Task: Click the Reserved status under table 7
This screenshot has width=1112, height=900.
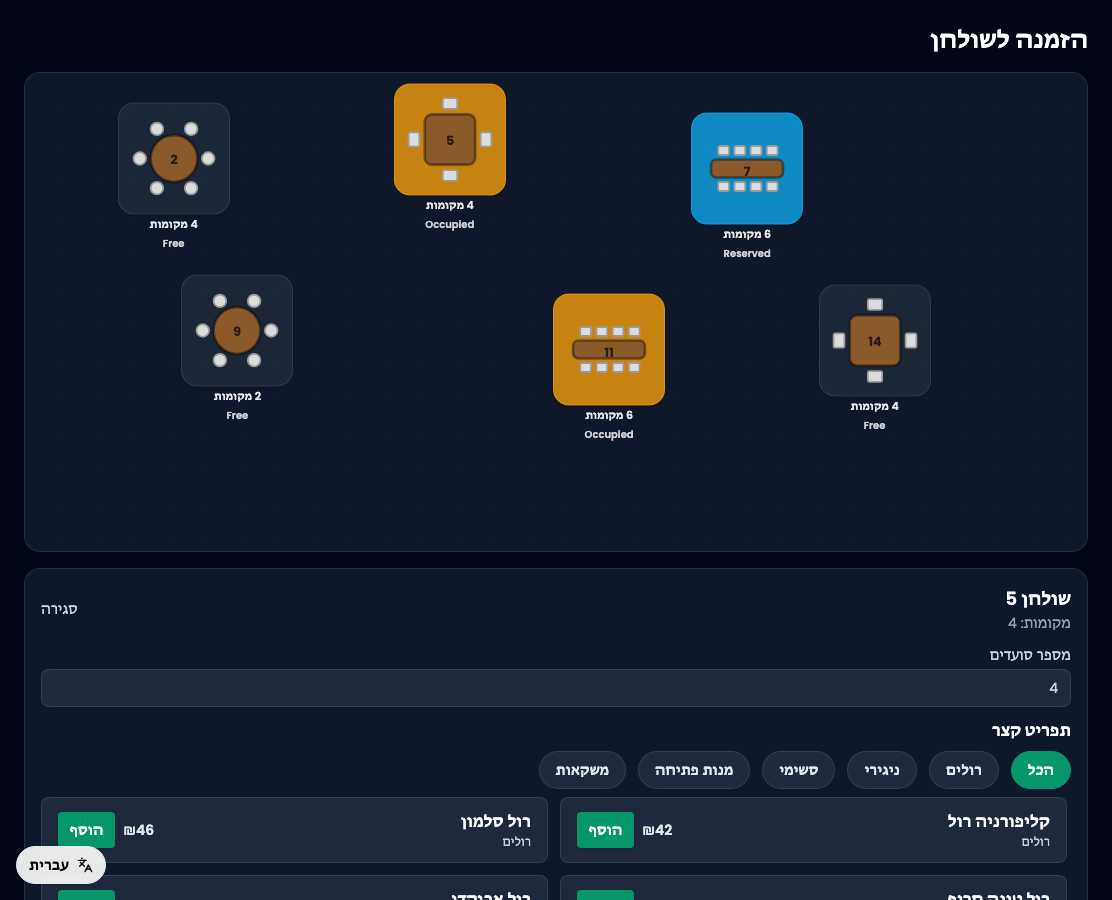Action: click(747, 253)
